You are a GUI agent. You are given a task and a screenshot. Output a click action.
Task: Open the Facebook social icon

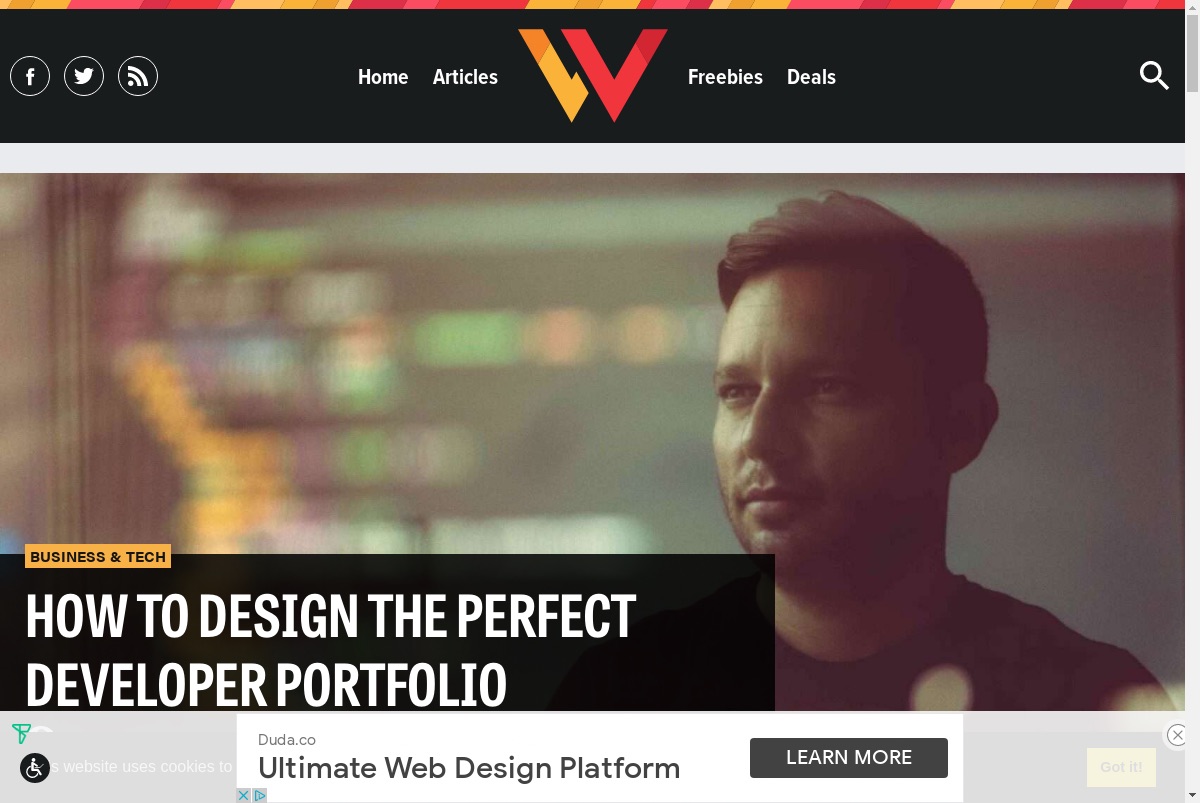(x=30, y=76)
